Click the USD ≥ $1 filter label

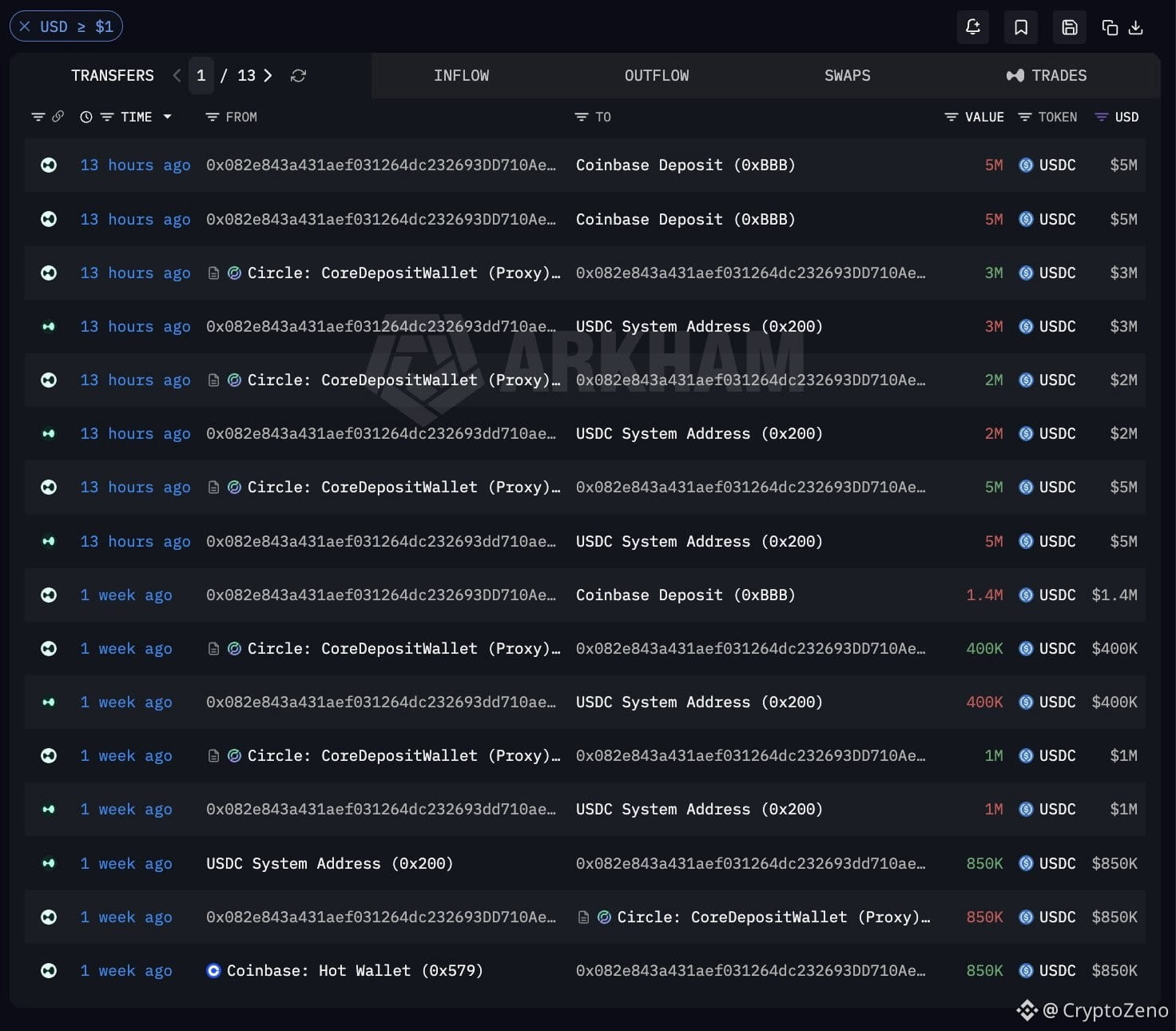pos(77,26)
